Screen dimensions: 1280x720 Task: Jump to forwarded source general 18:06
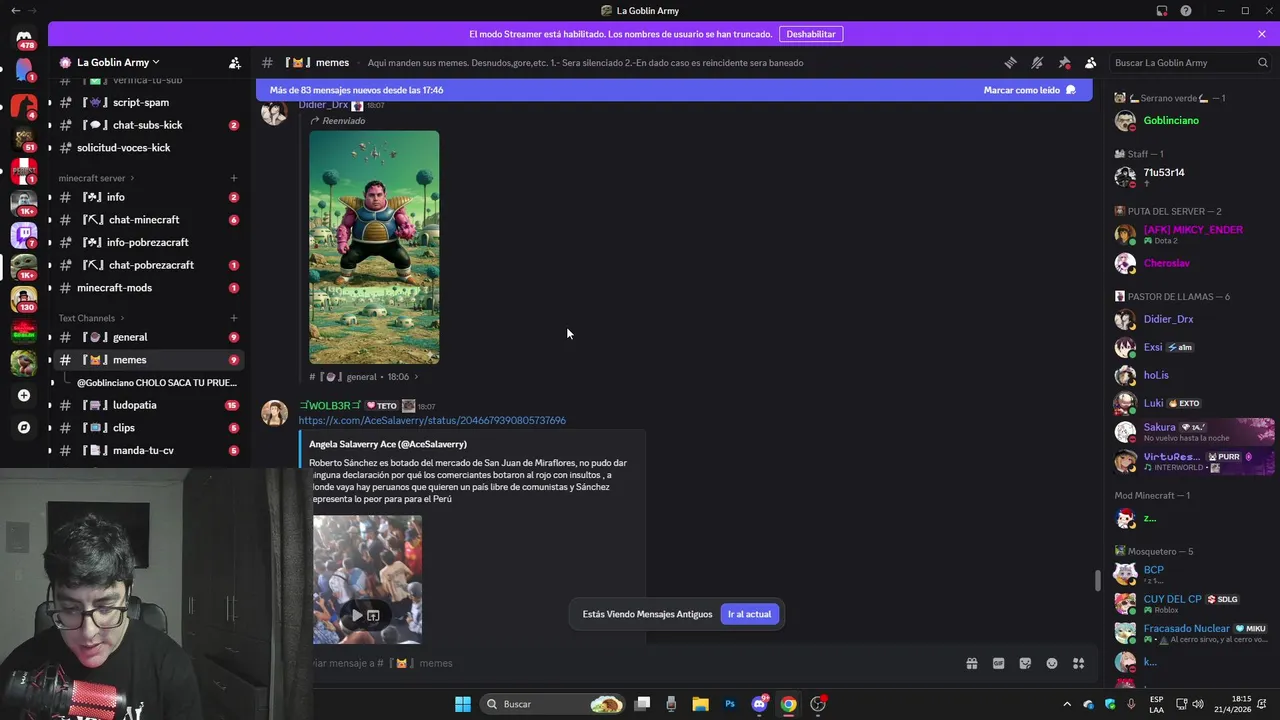(x=364, y=377)
